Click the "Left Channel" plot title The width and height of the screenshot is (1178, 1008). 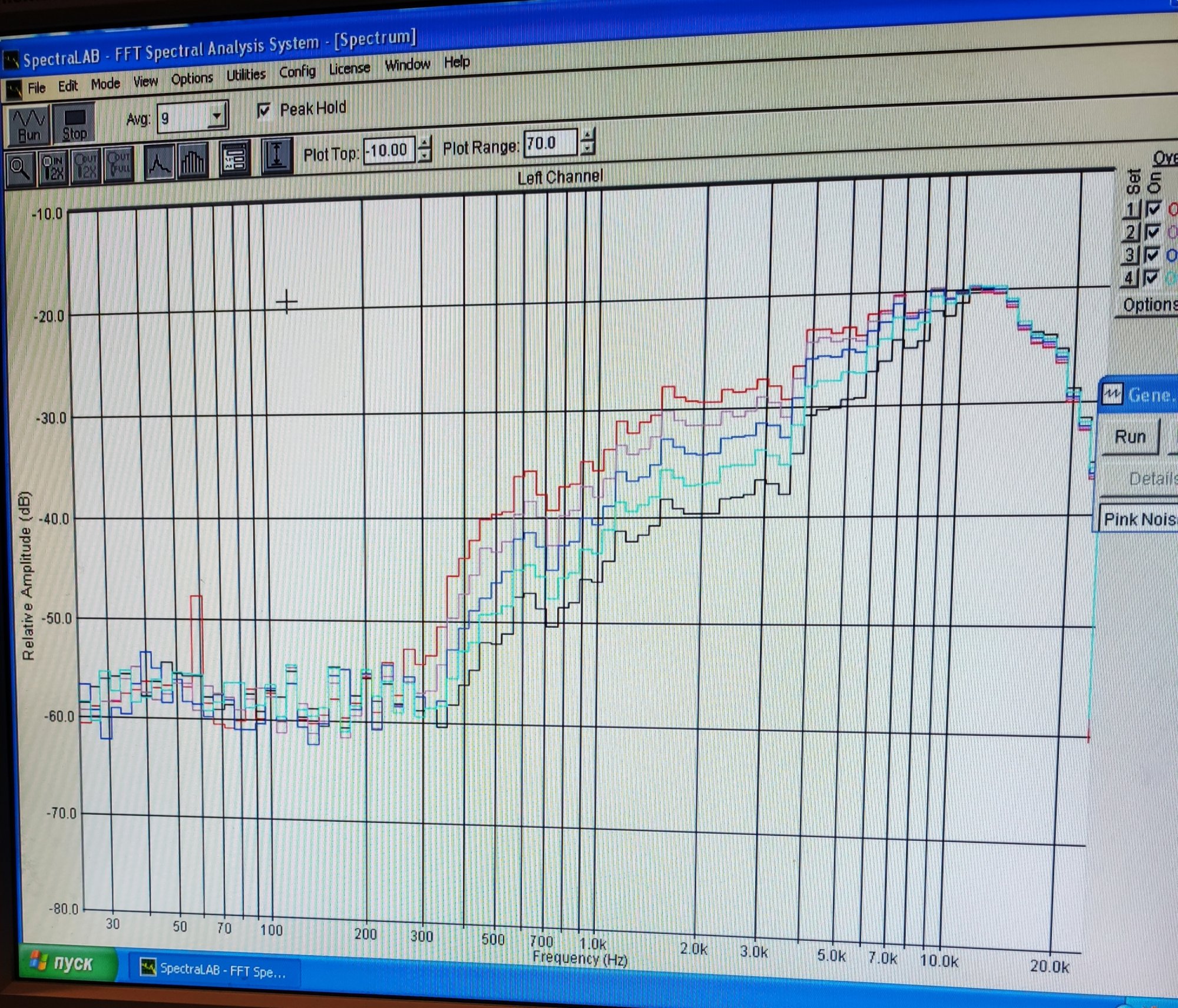tap(560, 177)
